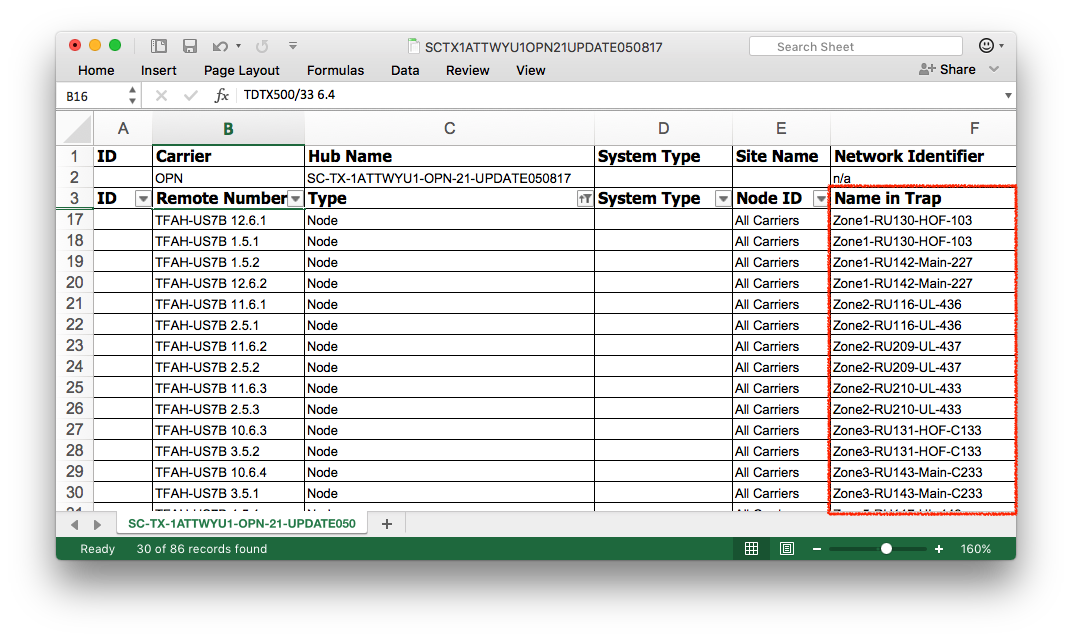Open the Formulas ribbon tab

[x=335, y=70]
